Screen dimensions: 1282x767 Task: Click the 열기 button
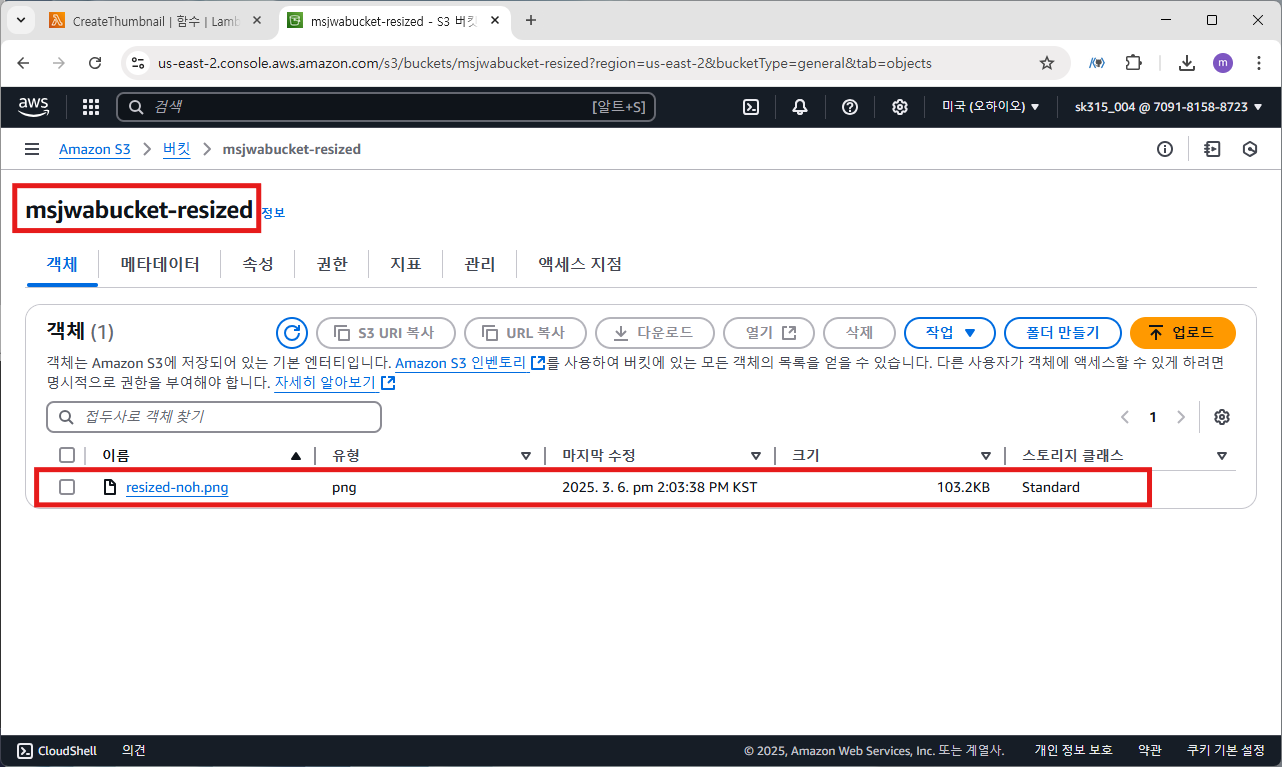point(769,333)
